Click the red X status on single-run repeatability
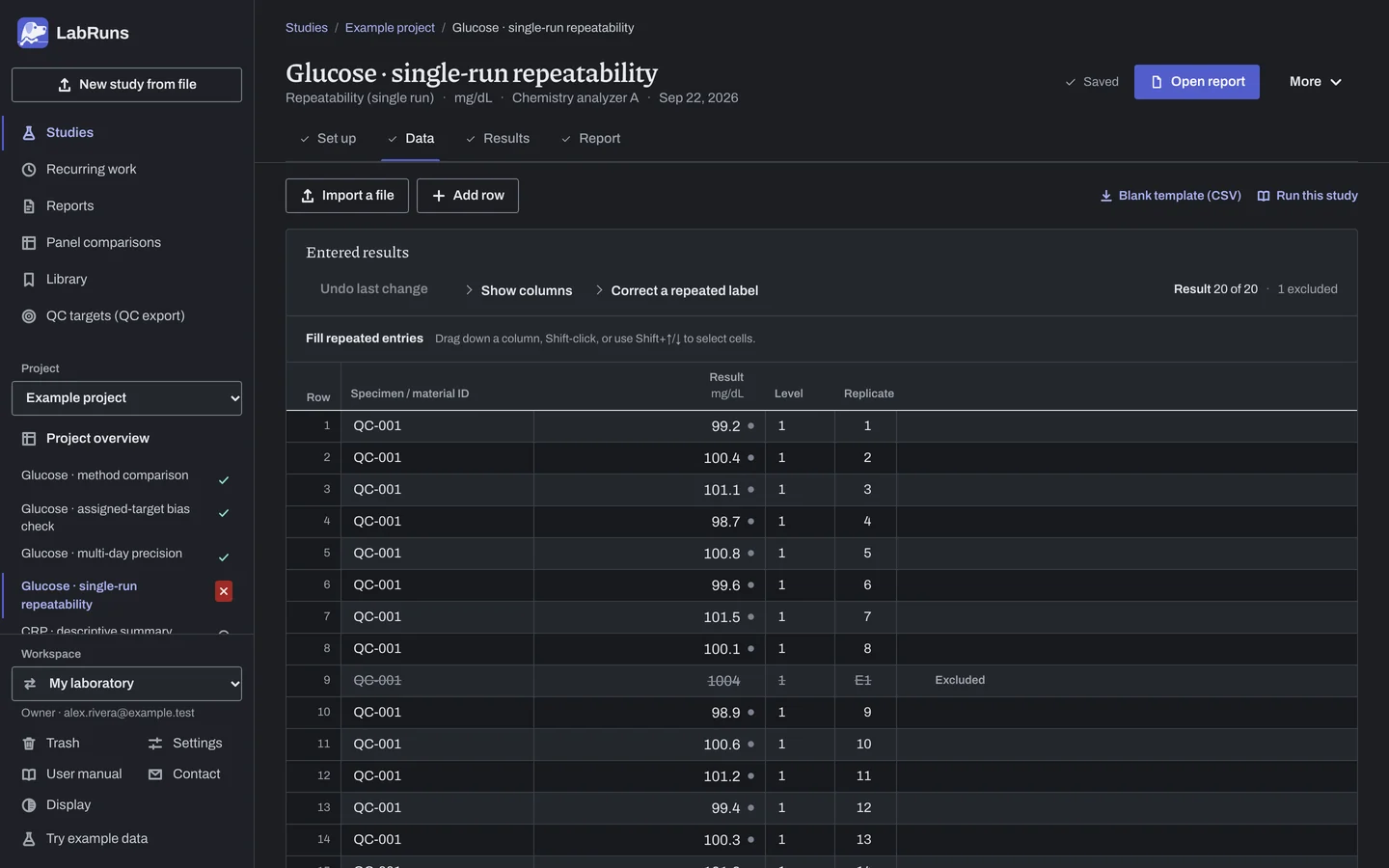This screenshot has height=868, width=1389. 224,591
